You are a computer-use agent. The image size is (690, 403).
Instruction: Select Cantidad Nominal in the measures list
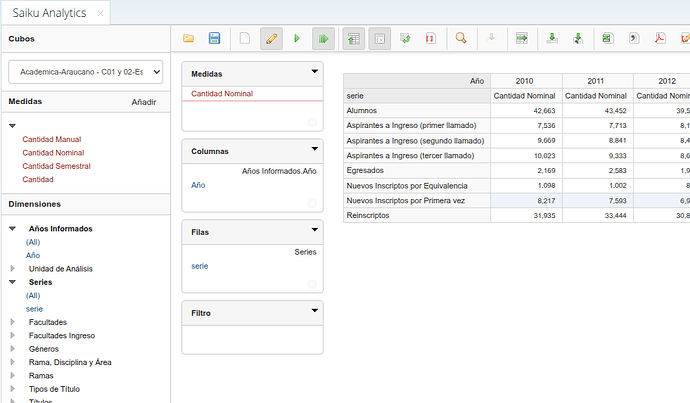click(x=53, y=153)
